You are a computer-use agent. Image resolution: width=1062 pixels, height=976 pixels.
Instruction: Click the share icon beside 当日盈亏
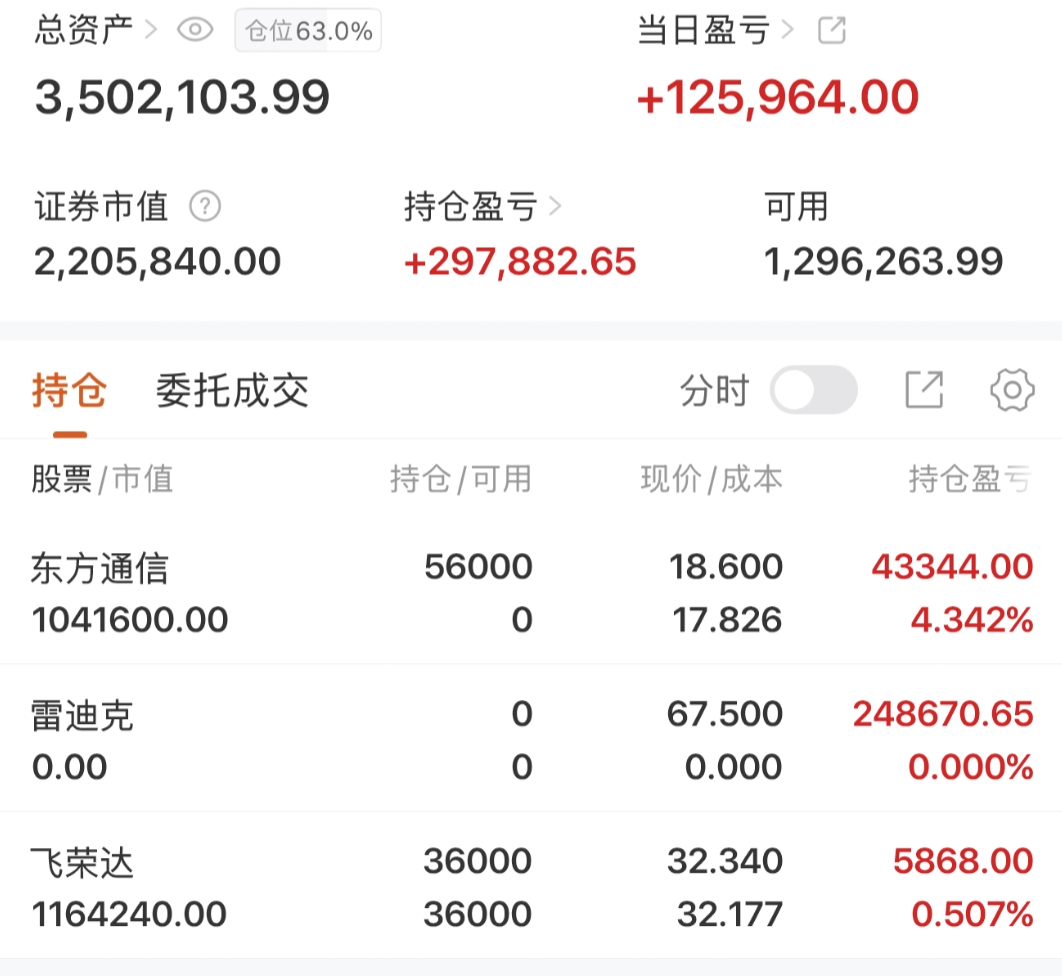[831, 30]
